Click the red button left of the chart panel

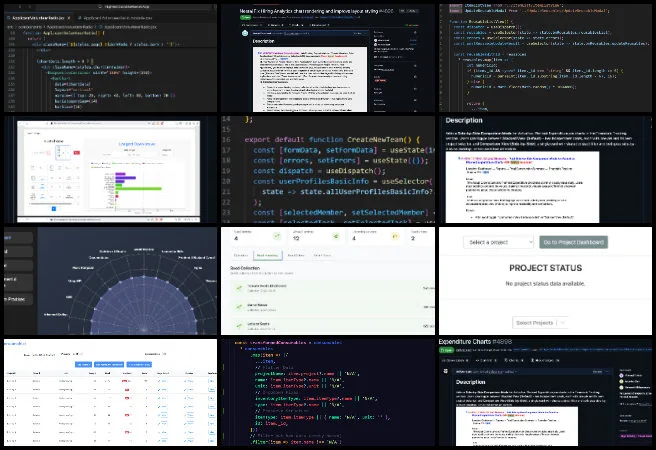pos(77,153)
